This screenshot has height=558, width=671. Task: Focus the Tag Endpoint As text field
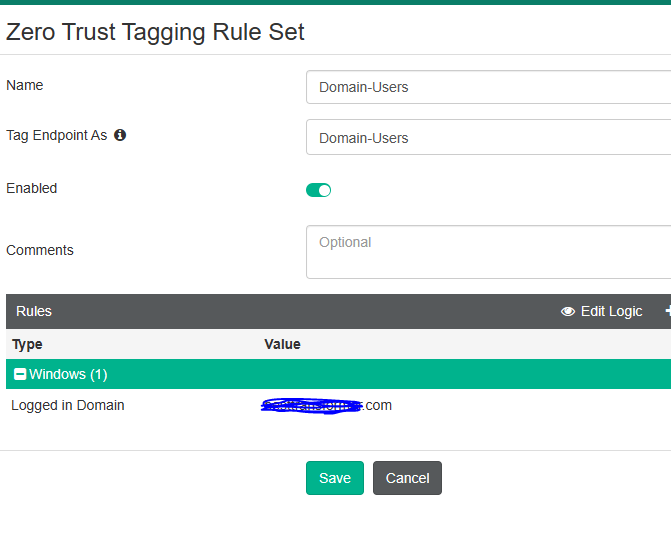[488, 138]
